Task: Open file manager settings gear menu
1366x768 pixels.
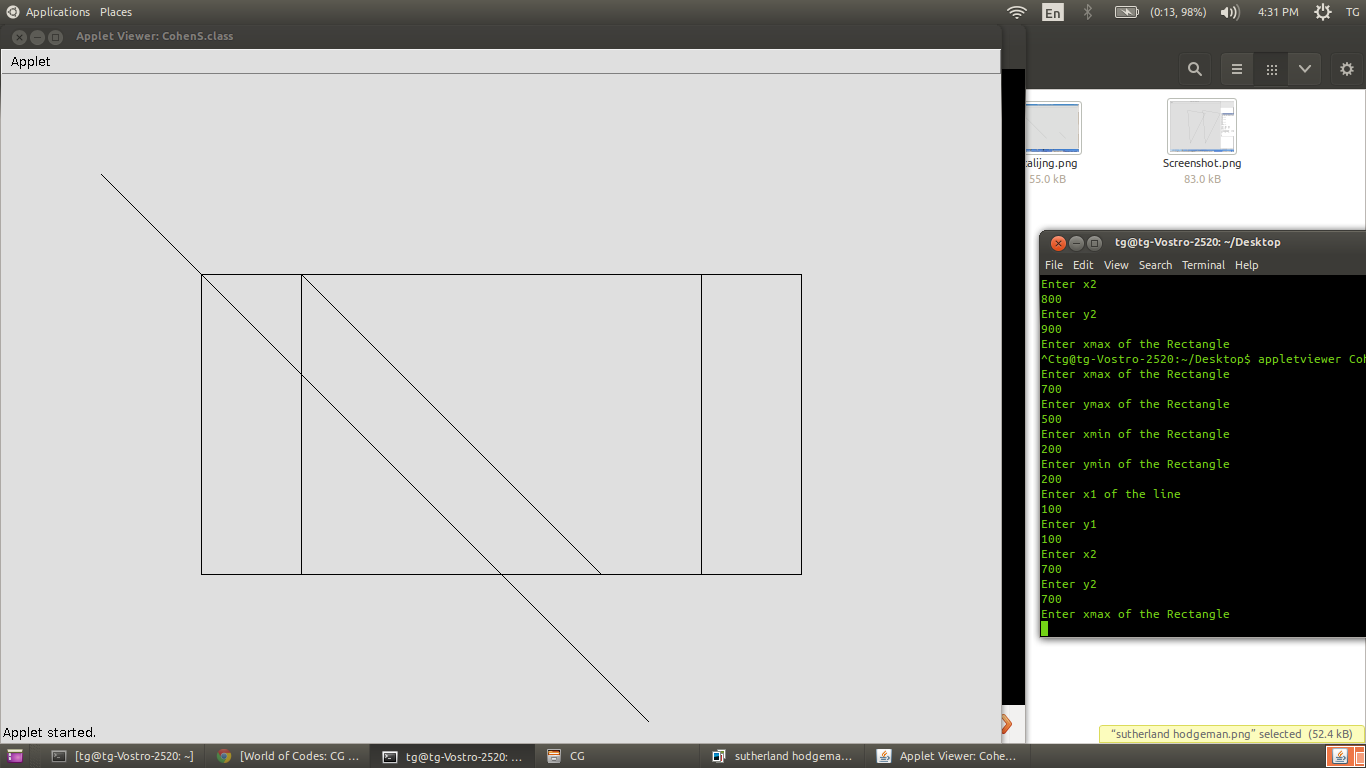Action: [1346, 69]
